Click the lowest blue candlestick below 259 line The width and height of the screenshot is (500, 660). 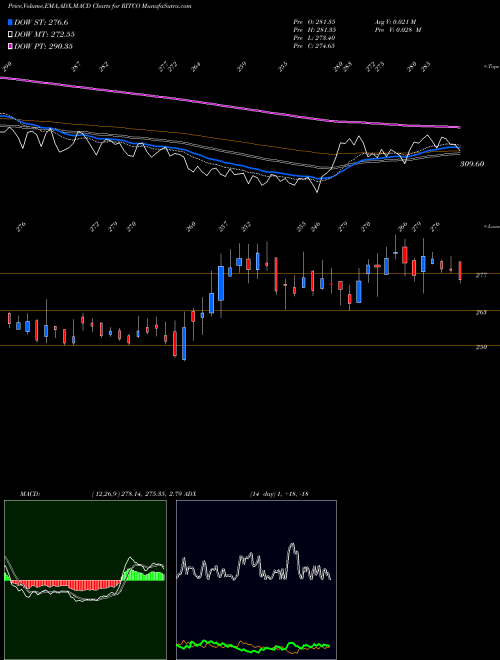coord(184,343)
